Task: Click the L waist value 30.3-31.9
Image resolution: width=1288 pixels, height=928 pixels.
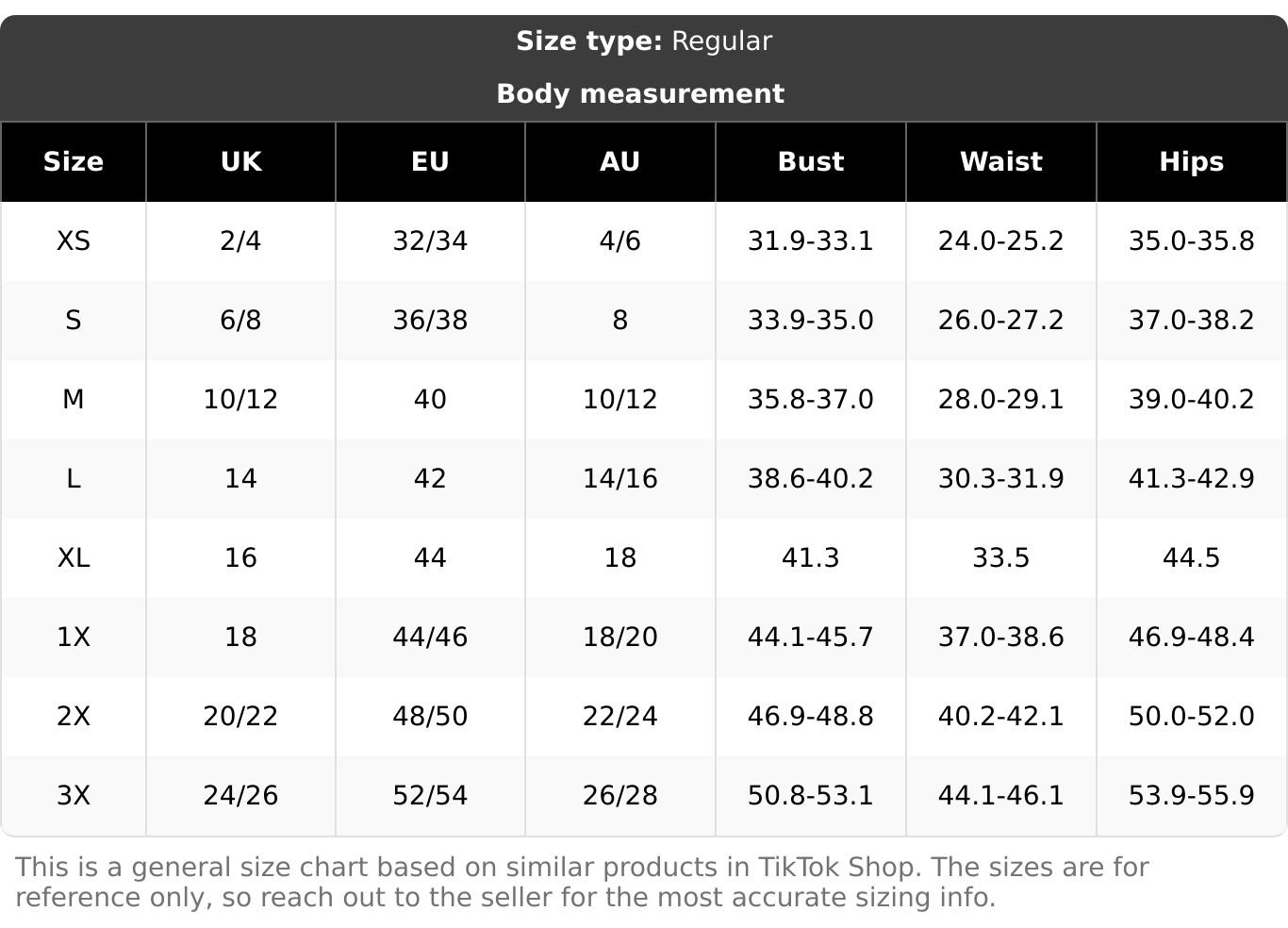Action: tap(1000, 479)
